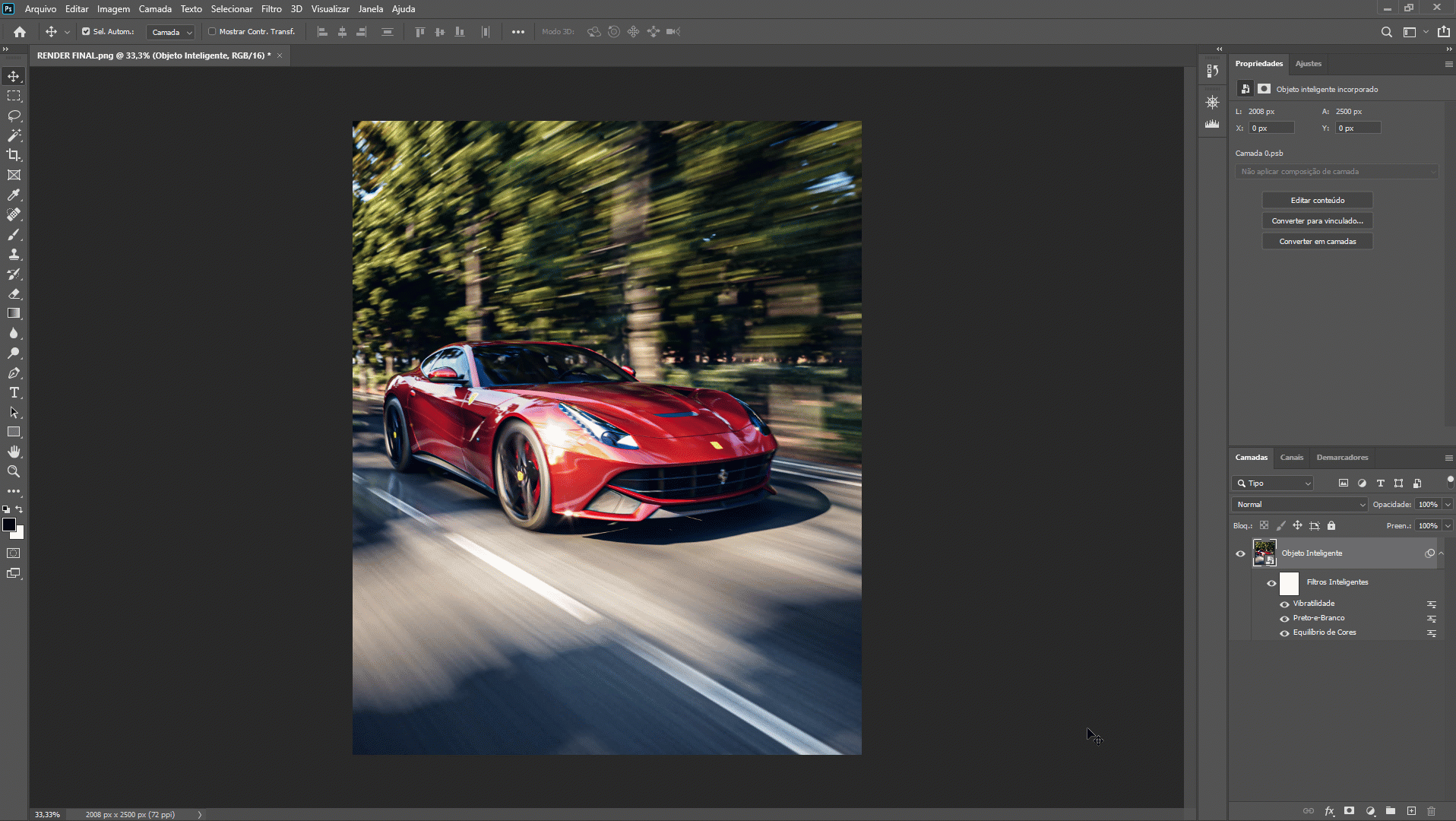Switch to the Demarcadores tab
The width and height of the screenshot is (1456, 821).
tap(1342, 458)
